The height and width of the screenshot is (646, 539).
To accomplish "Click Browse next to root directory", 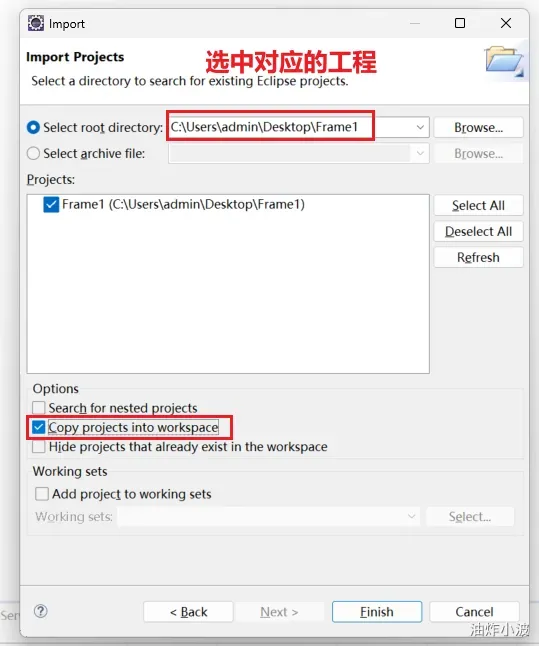I will point(478,127).
